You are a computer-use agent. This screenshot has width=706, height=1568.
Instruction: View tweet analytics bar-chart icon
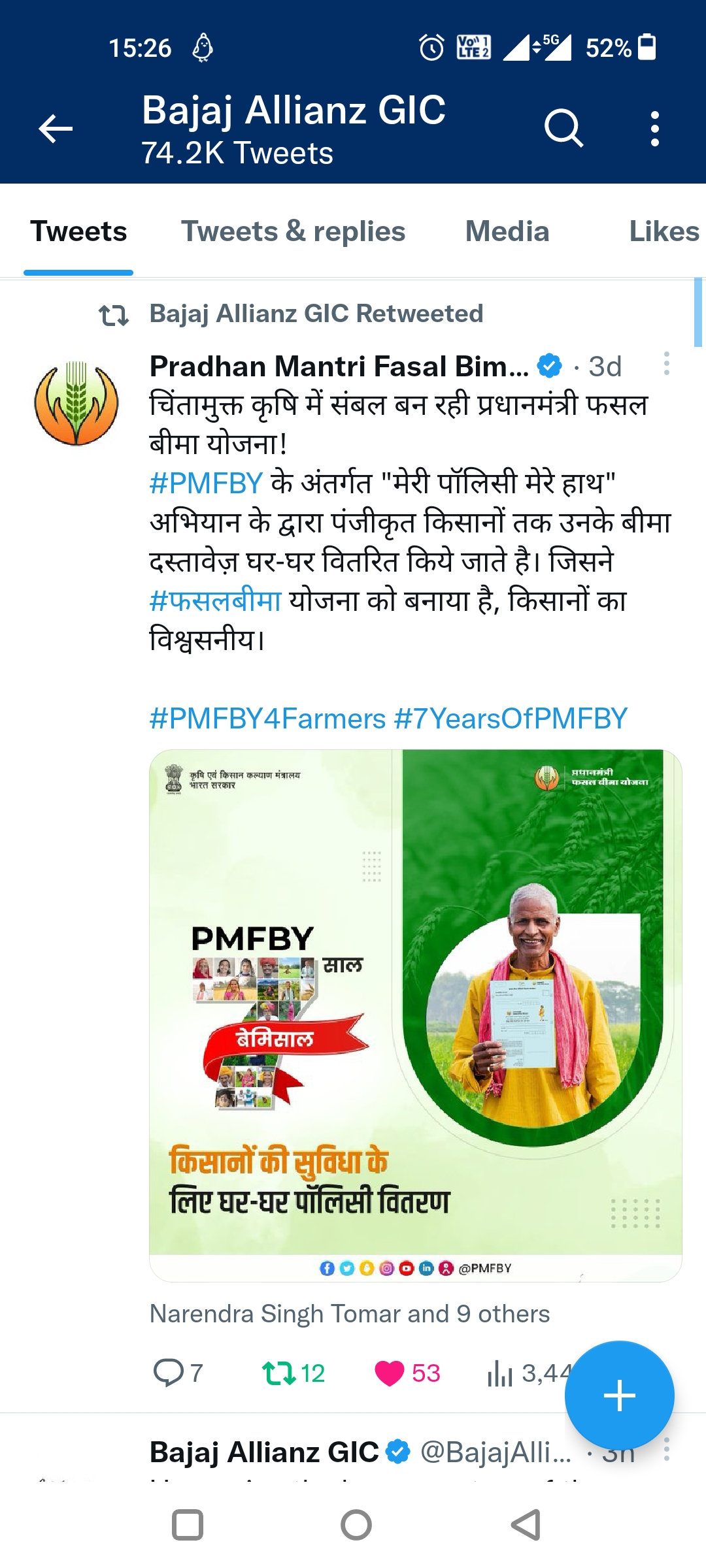499,1373
